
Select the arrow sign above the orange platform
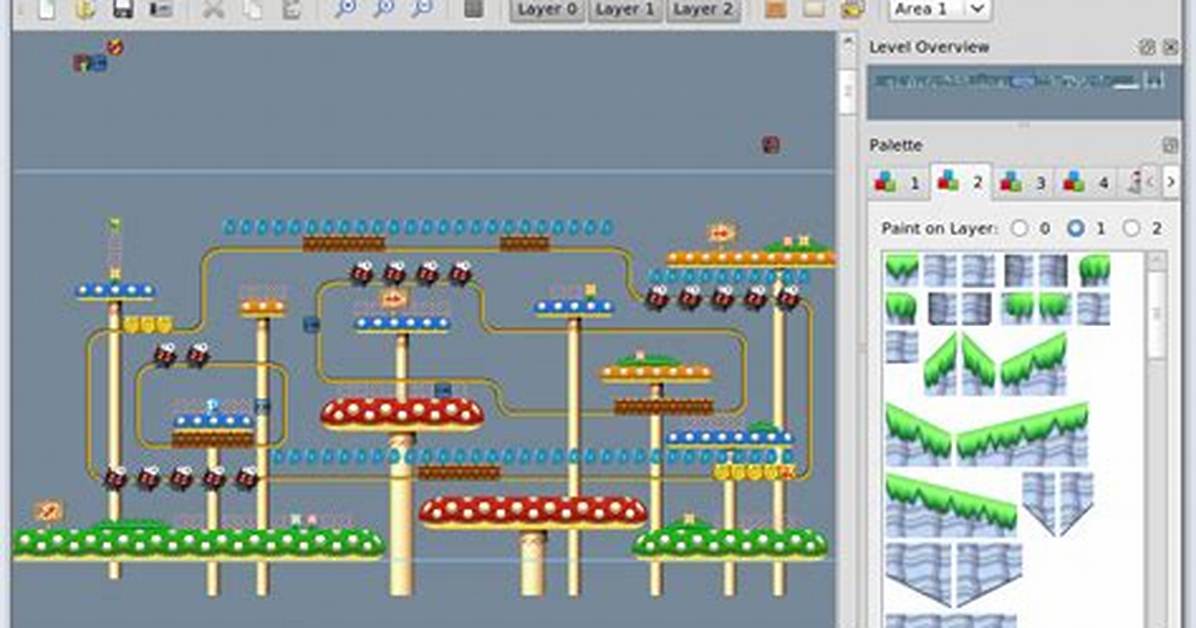[x=721, y=233]
